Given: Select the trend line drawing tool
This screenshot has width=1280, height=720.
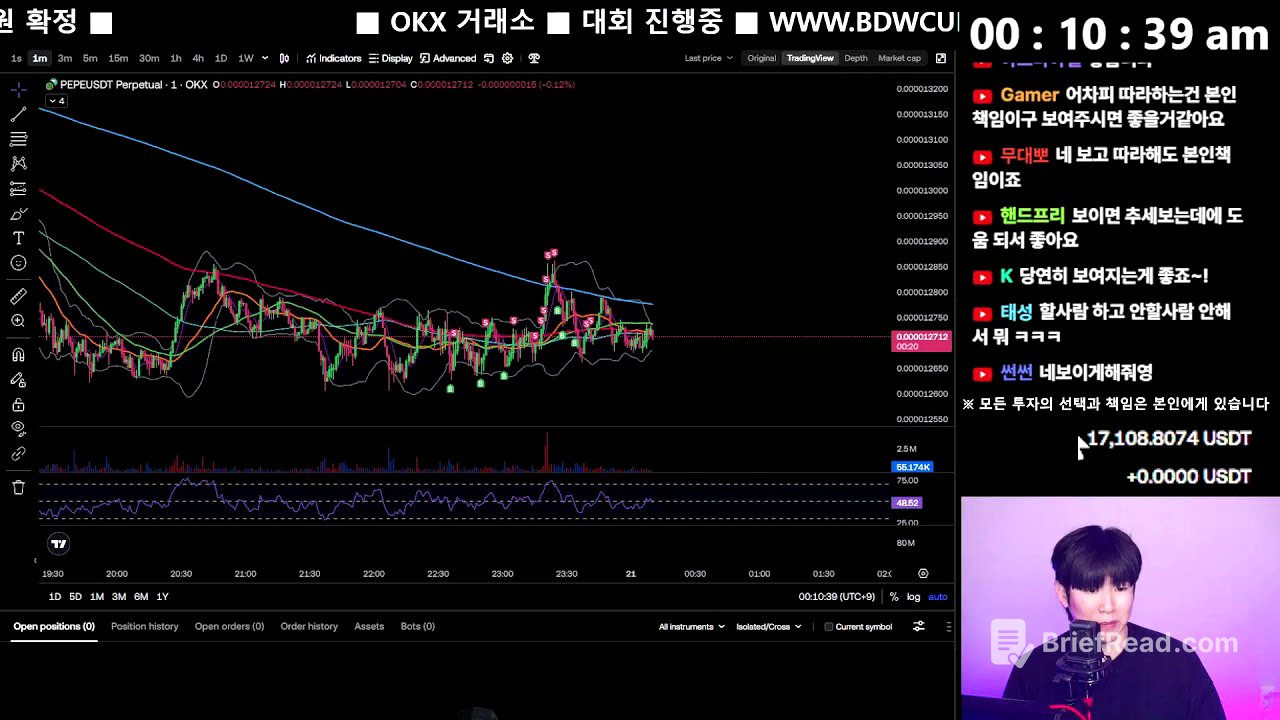Looking at the screenshot, I should pos(18,115).
